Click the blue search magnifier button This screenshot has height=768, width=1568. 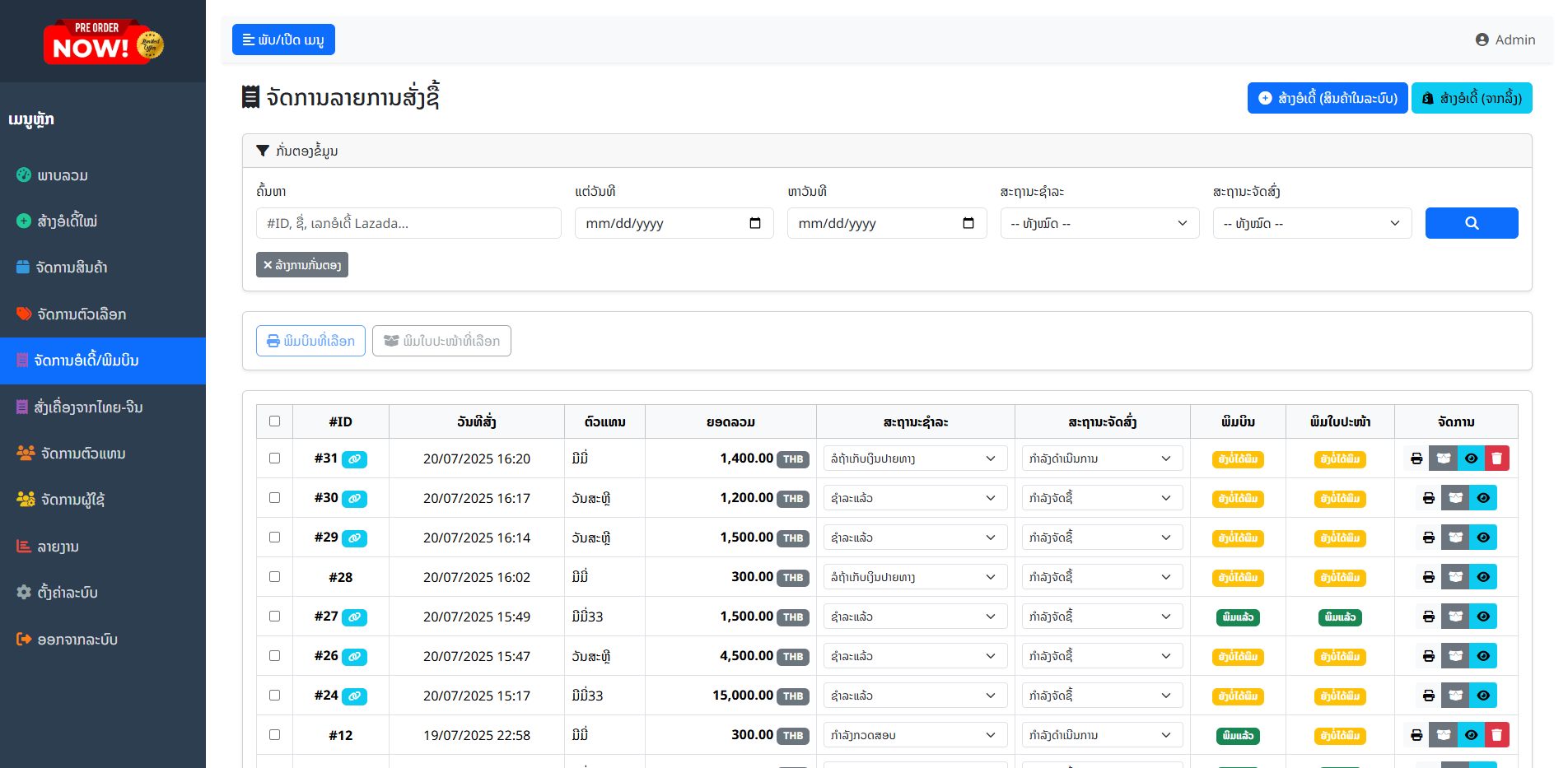pyautogui.click(x=1471, y=223)
